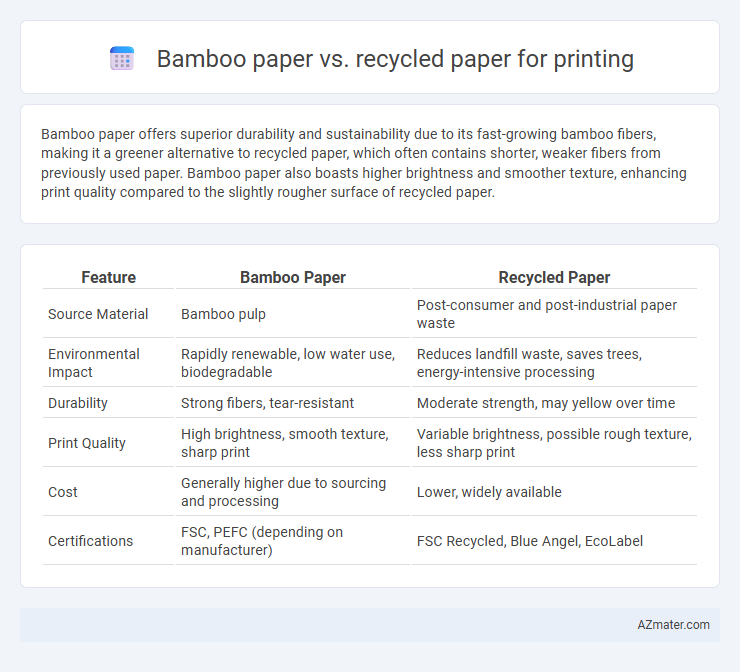Click 'Variable brightness, possible rough texture' cell
Screen dimensions: 740x672
554,443
